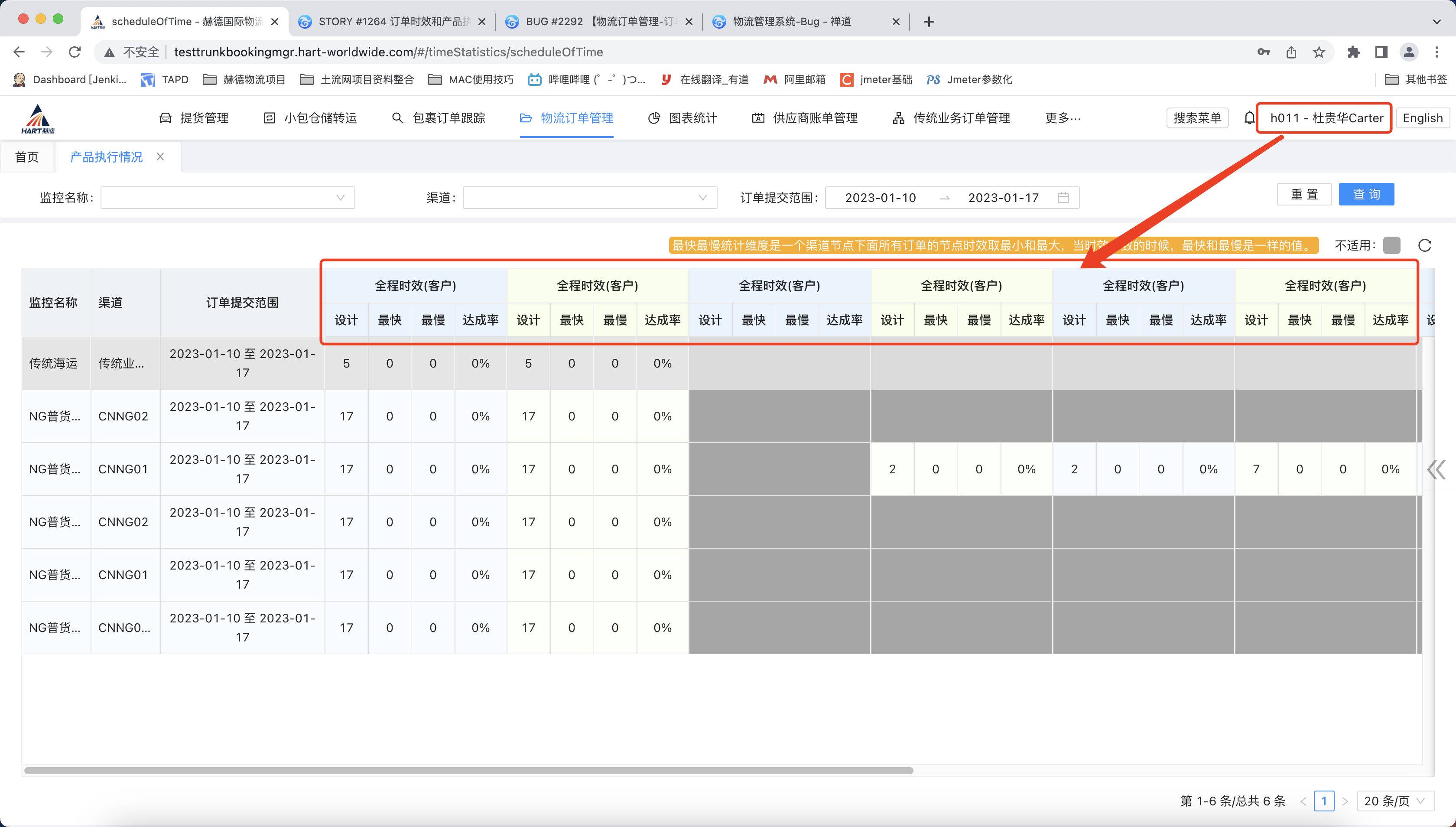
Task: Click the collapse double-chevron icon at table right
Action: (x=1436, y=469)
